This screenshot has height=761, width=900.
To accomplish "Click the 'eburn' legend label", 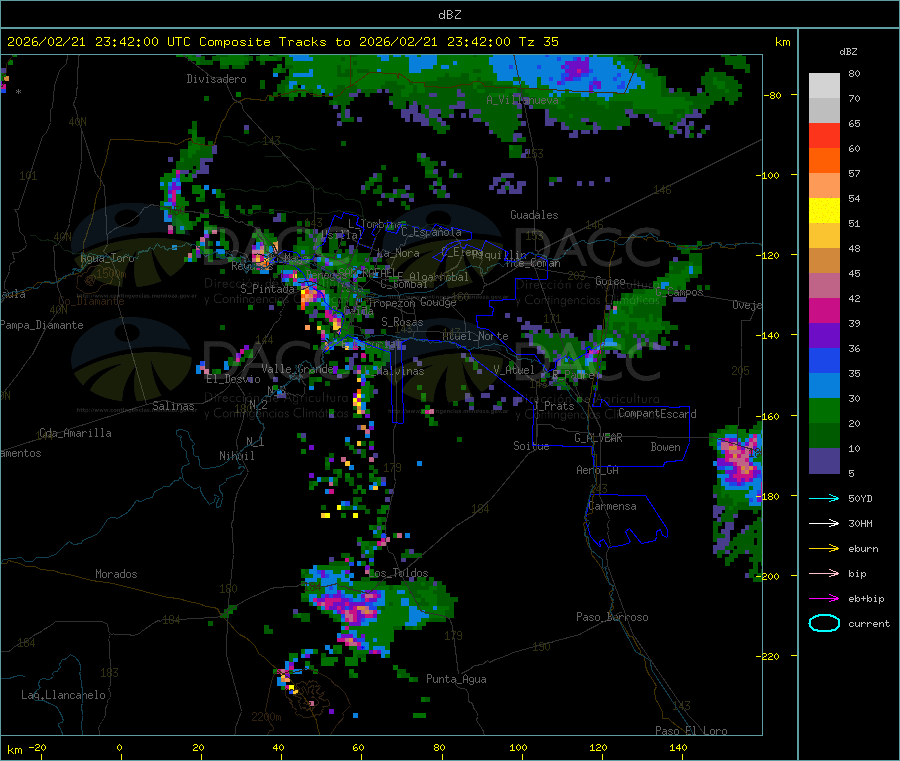I will tap(863, 549).
